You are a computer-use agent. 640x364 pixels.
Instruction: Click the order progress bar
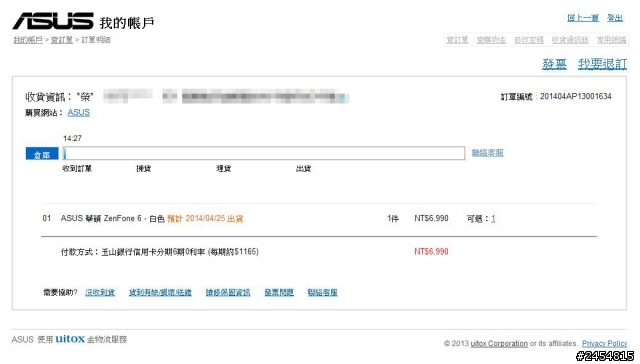tap(264, 153)
